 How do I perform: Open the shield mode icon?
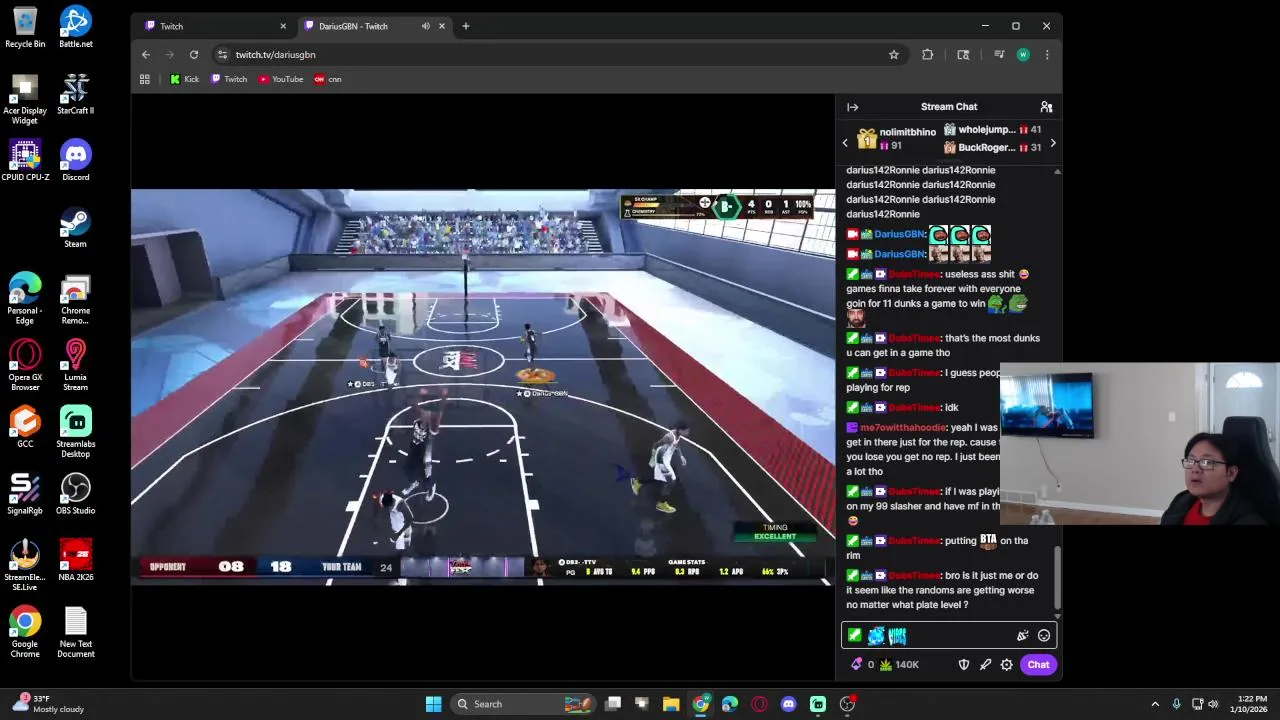[x=963, y=664]
